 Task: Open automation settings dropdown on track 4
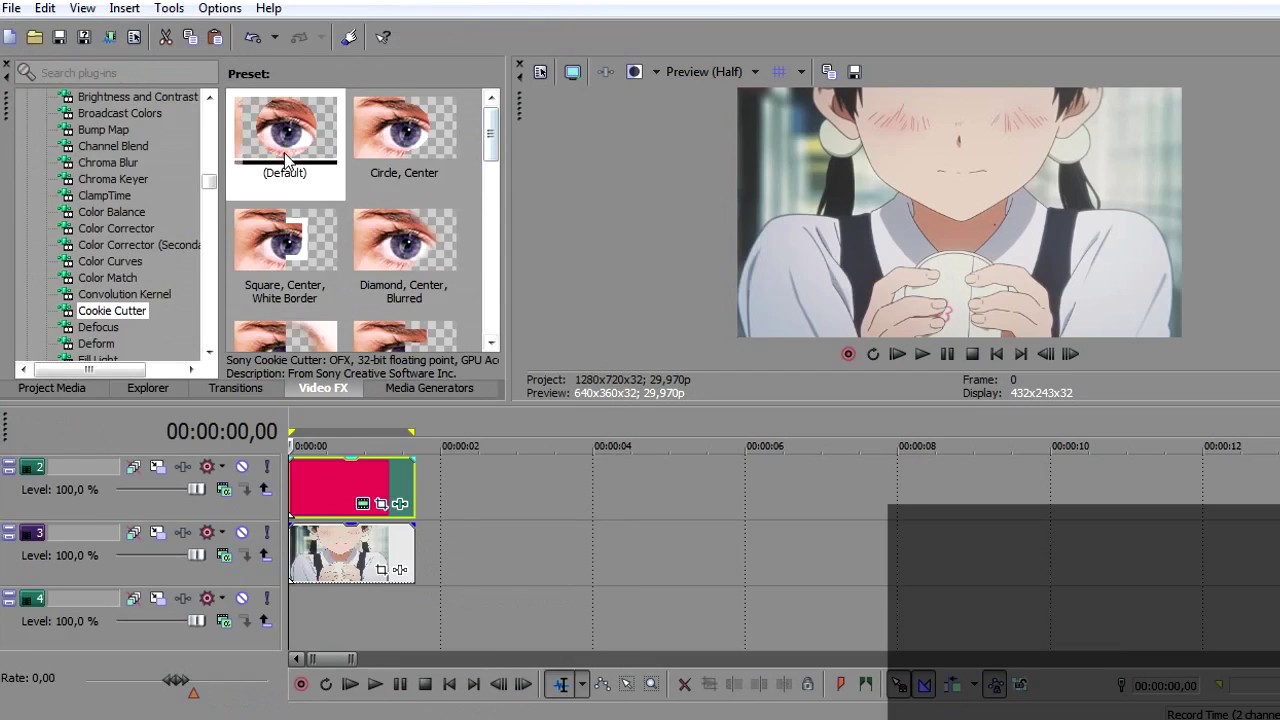point(221,598)
